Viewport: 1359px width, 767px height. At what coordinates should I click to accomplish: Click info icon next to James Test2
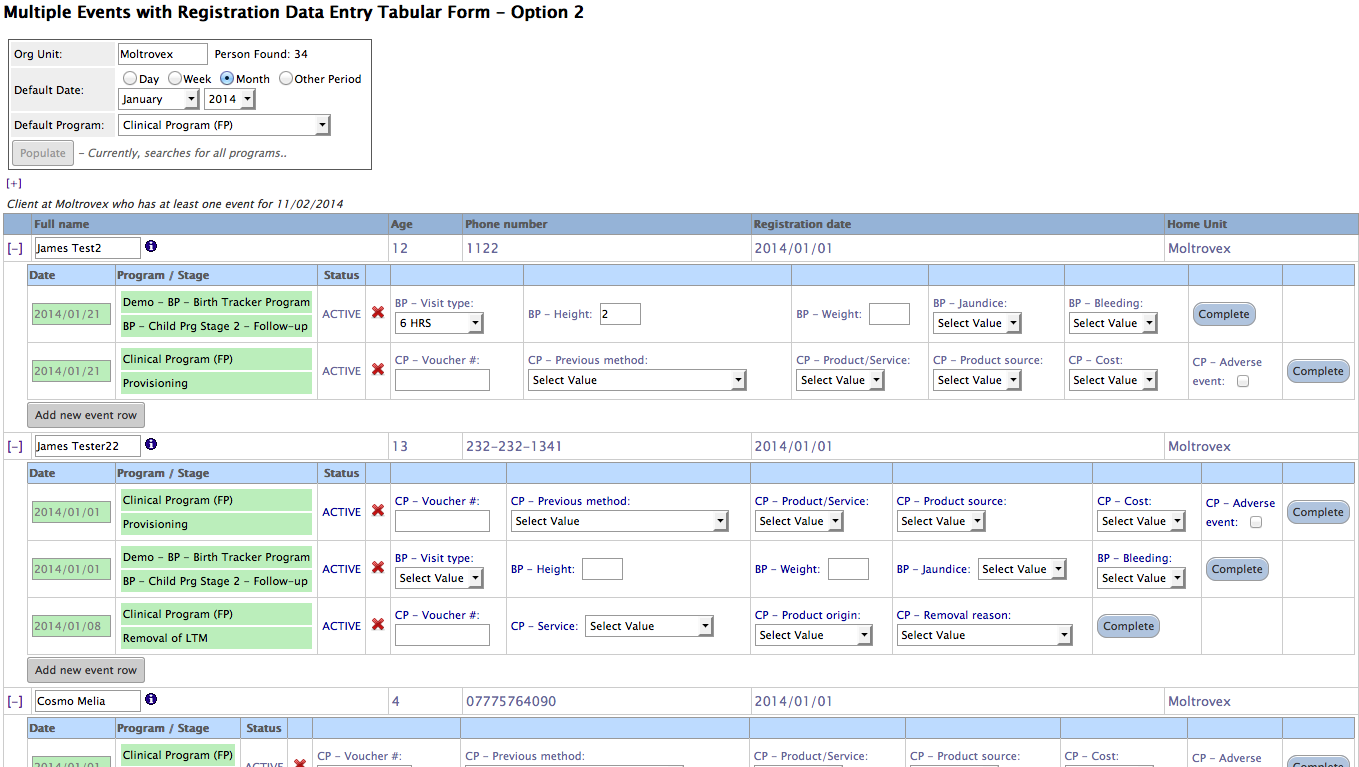(151, 246)
